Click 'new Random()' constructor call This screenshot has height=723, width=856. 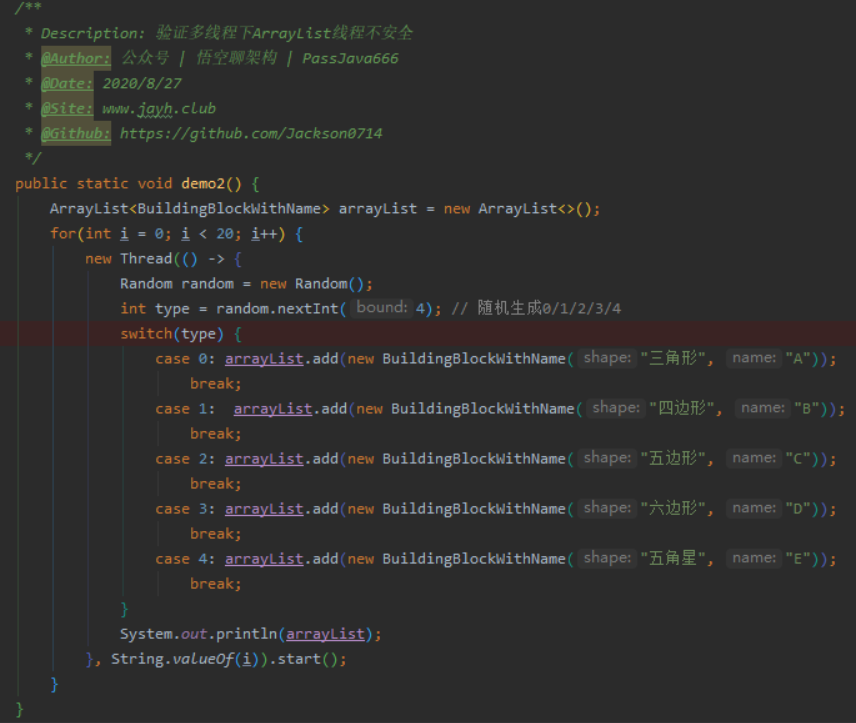coord(312,284)
